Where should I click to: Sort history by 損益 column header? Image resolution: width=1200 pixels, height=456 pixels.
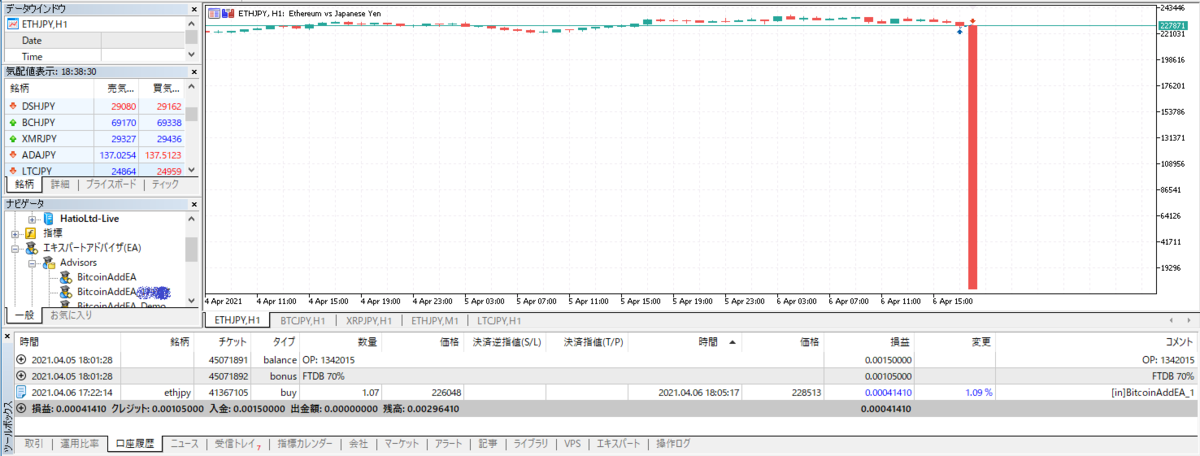coord(901,341)
